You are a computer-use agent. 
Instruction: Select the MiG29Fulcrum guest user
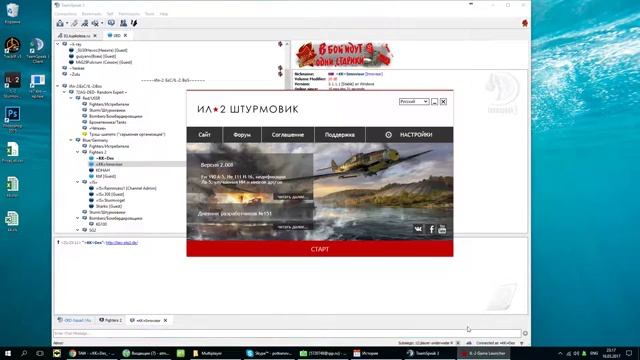[x=104, y=62]
